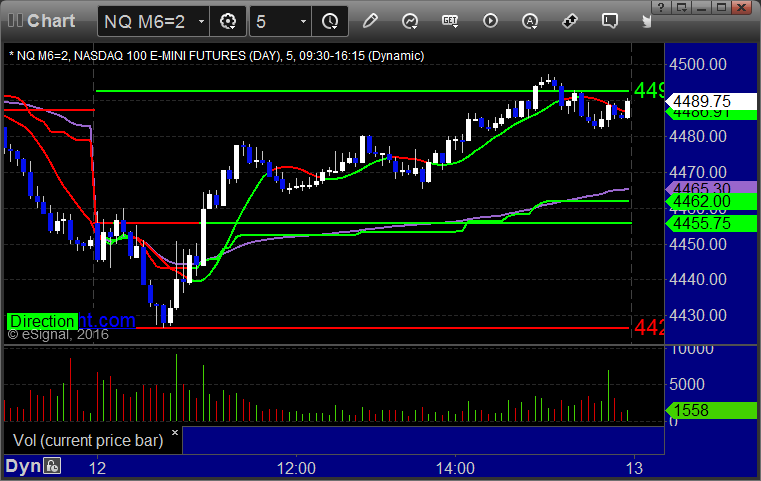Click the green 4455.75 price marker
The width and height of the screenshot is (761, 481).
pyautogui.click(x=711, y=223)
